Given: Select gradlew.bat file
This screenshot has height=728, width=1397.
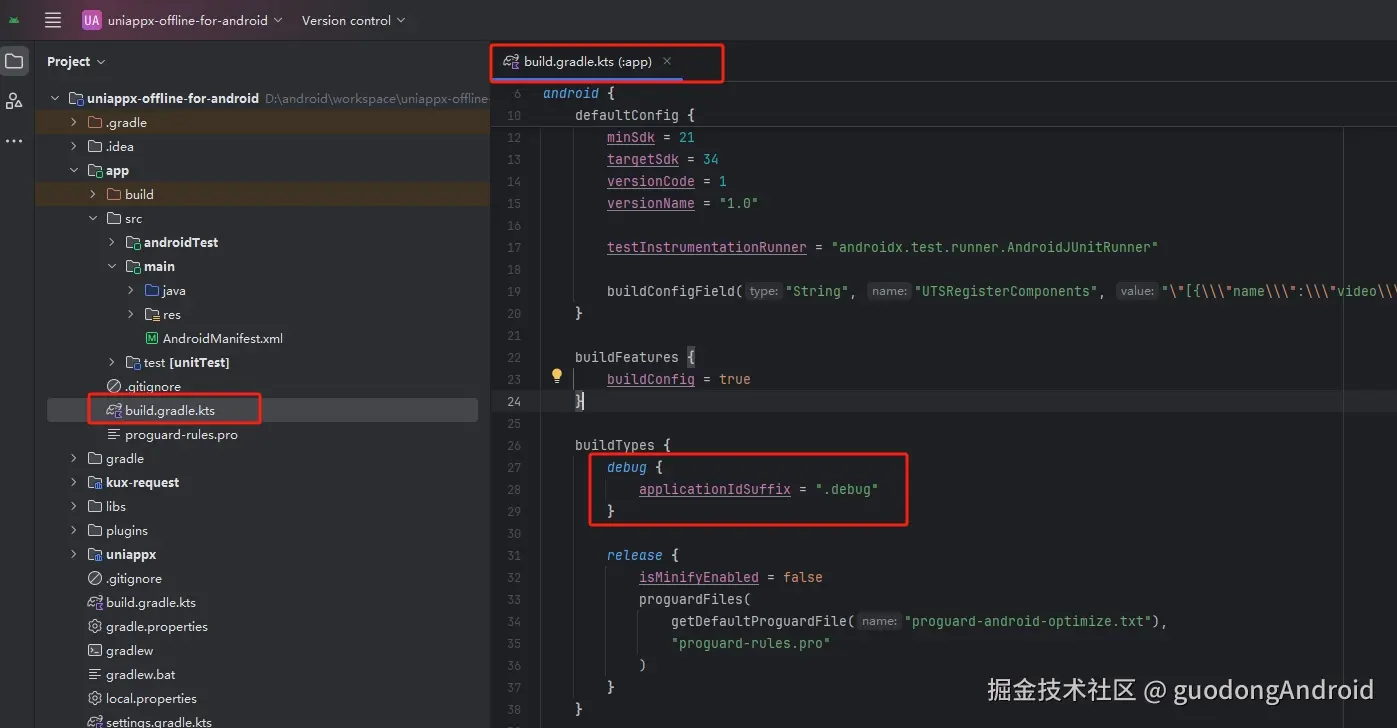Looking at the screenshot, I should click(140, 674).
